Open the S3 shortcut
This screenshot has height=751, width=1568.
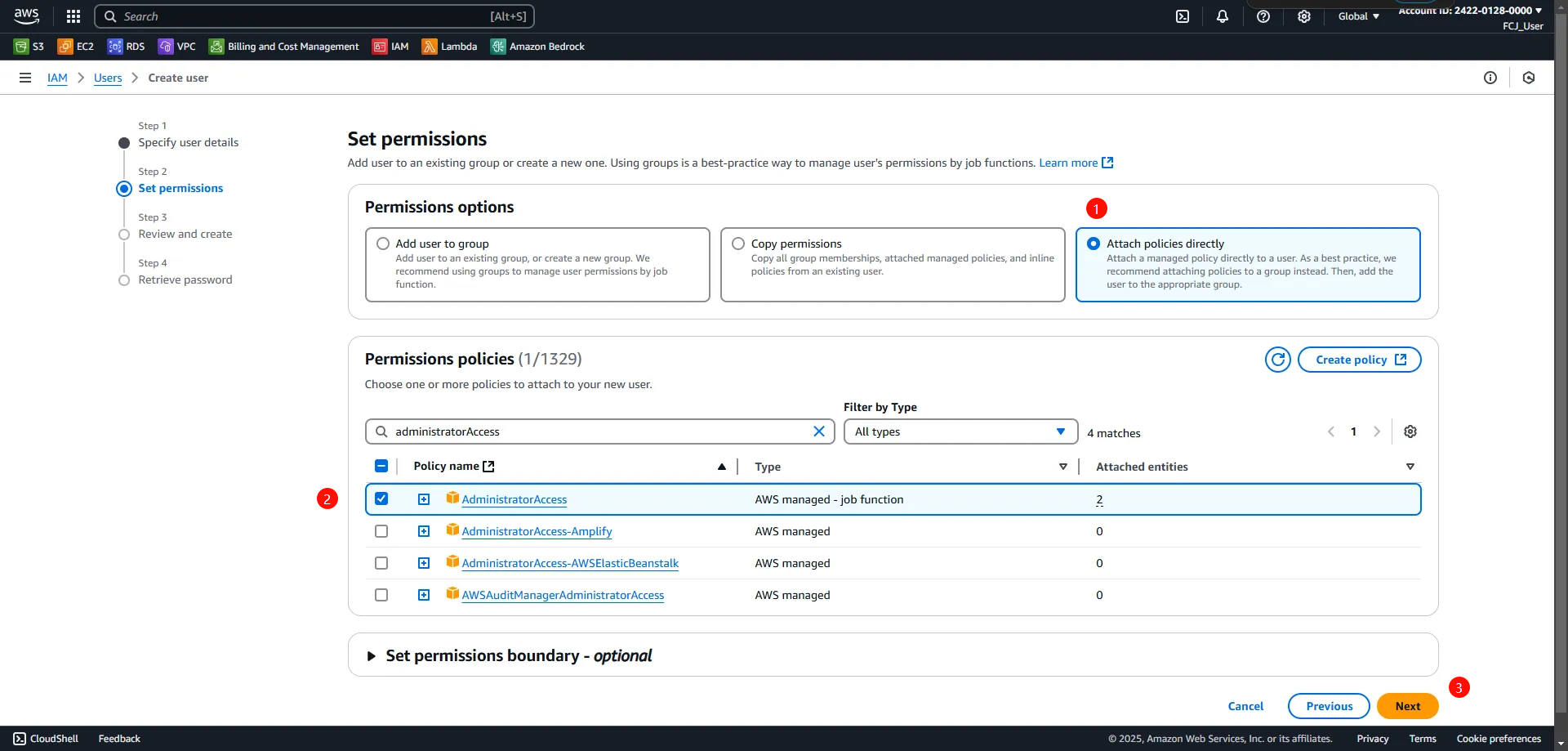coord(29,47)
